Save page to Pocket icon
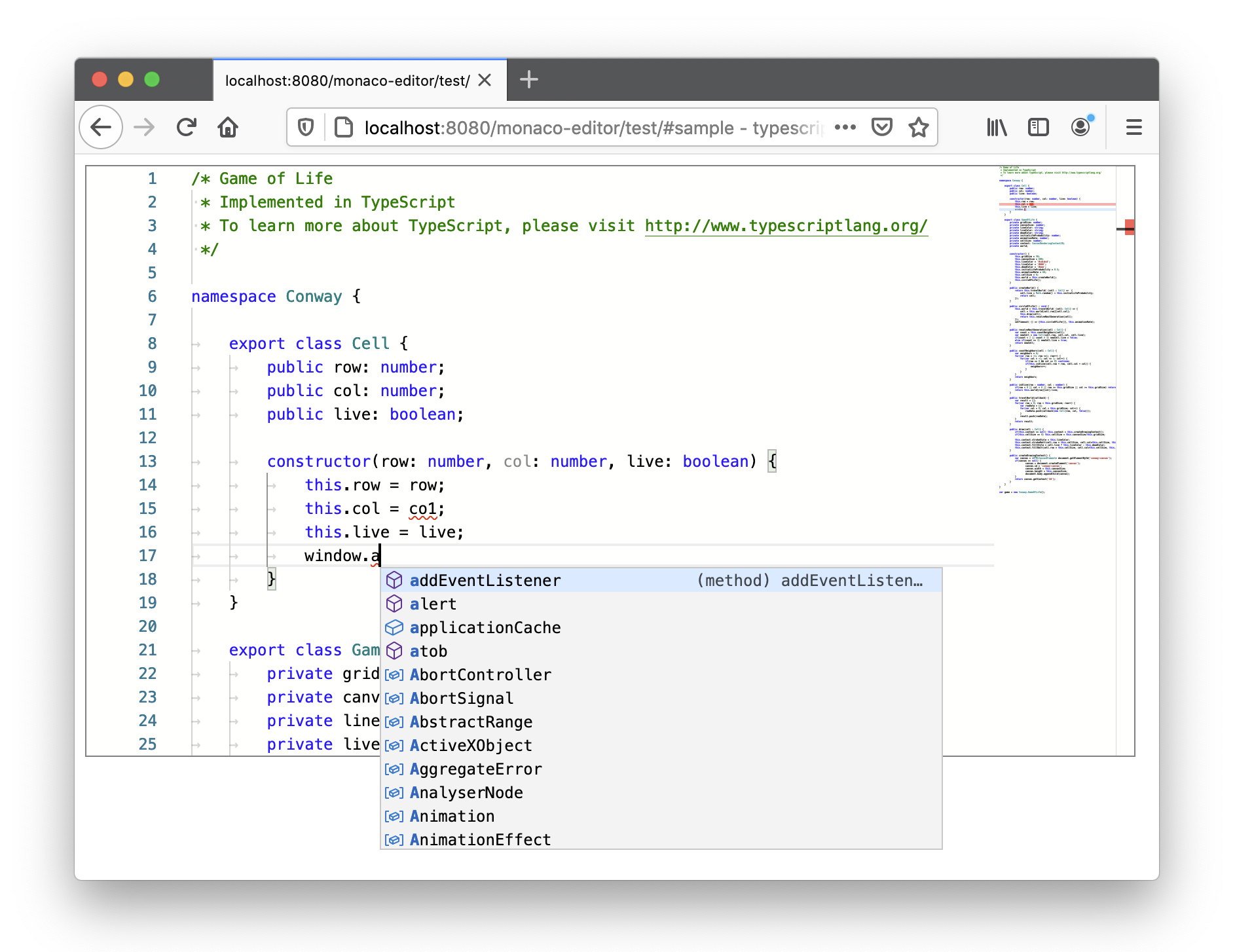Viewport: 1235px width, 952px height. pos(881,127)
